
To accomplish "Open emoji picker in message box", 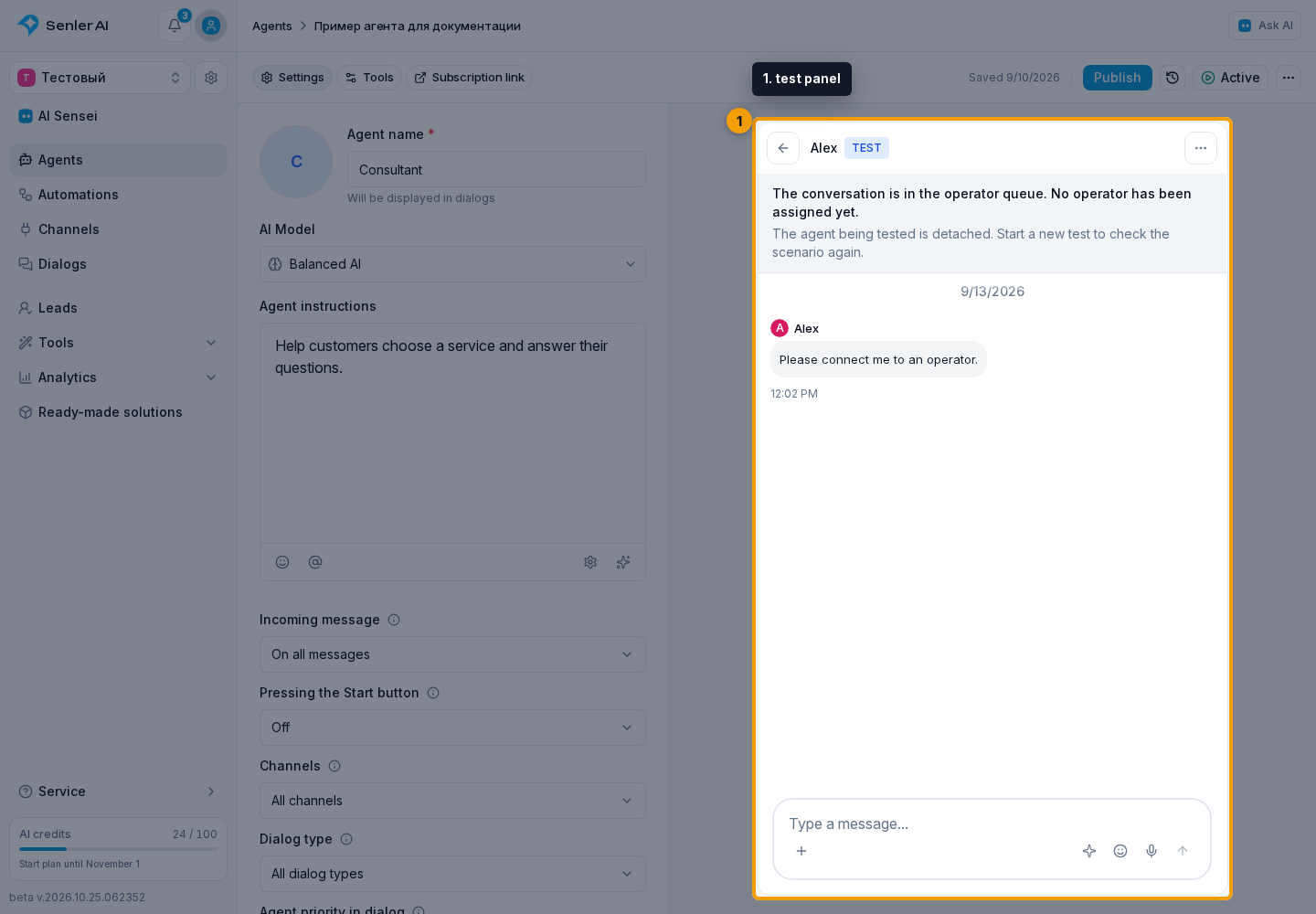I will point(1120,851).
